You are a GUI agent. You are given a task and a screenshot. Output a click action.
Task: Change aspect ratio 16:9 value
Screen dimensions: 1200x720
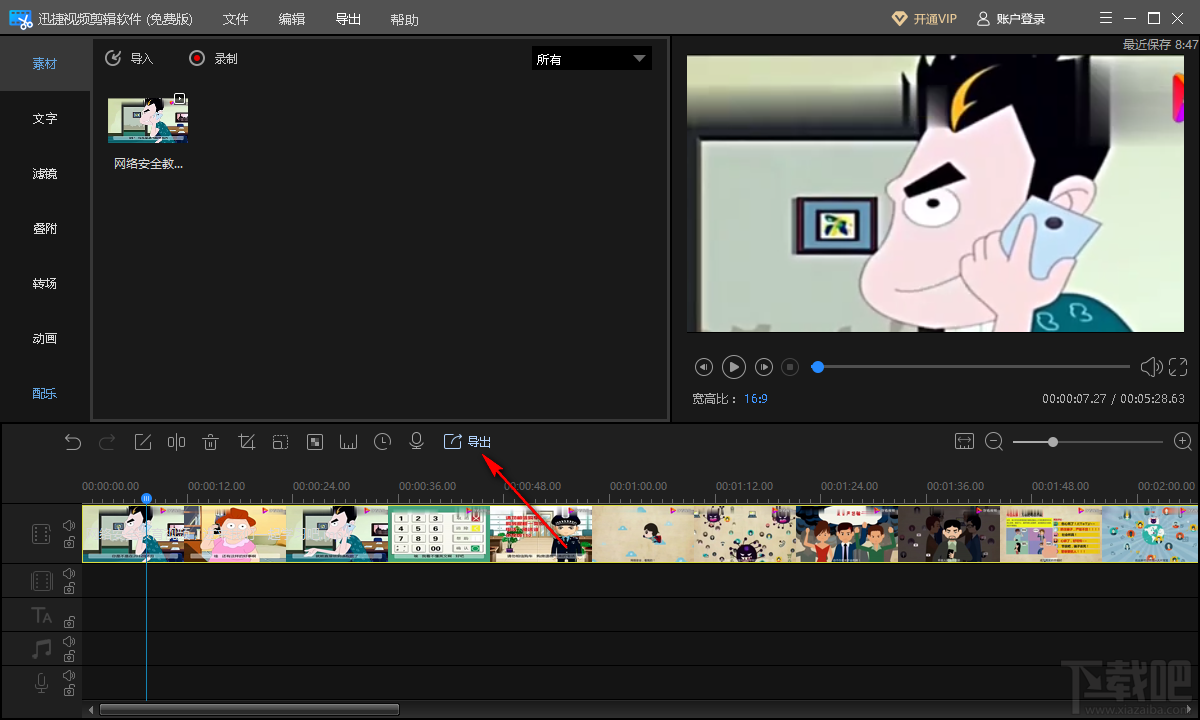[755, 398]
